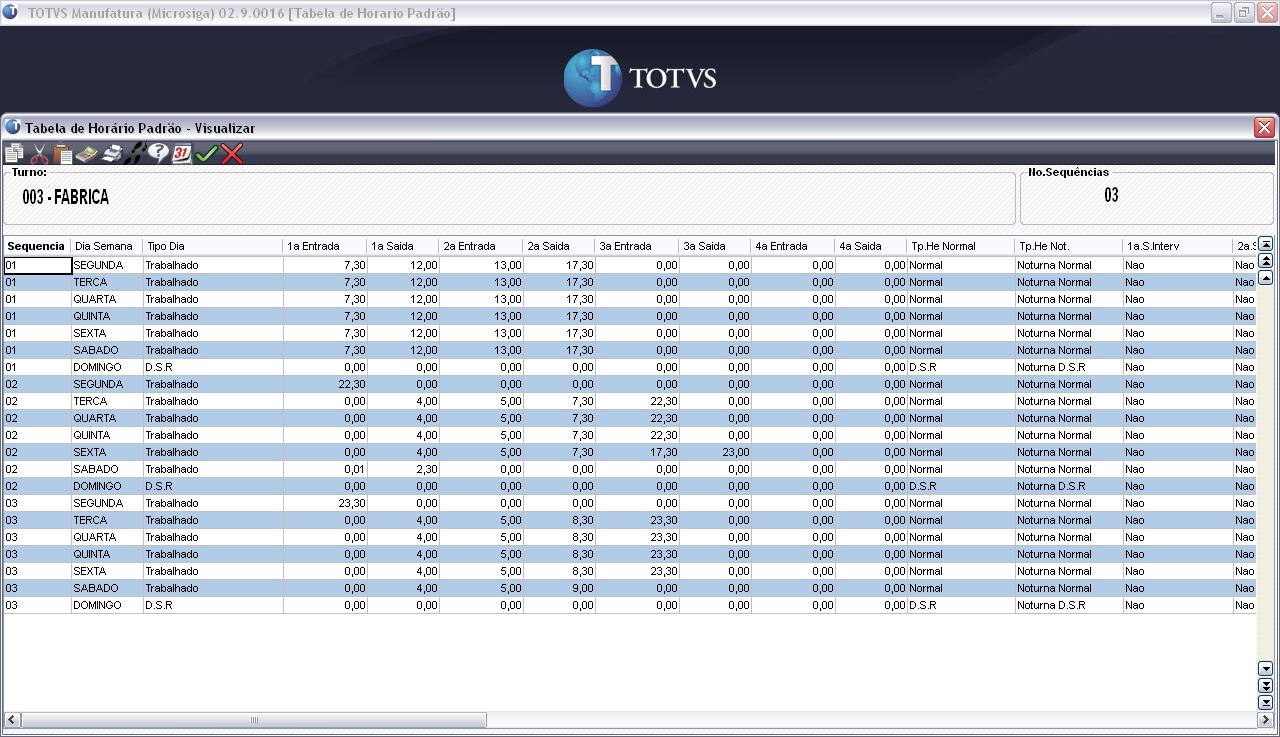Click the 0,01 value in 1a Entrada
Screen dimensions: 1280x737
[354, 470]
